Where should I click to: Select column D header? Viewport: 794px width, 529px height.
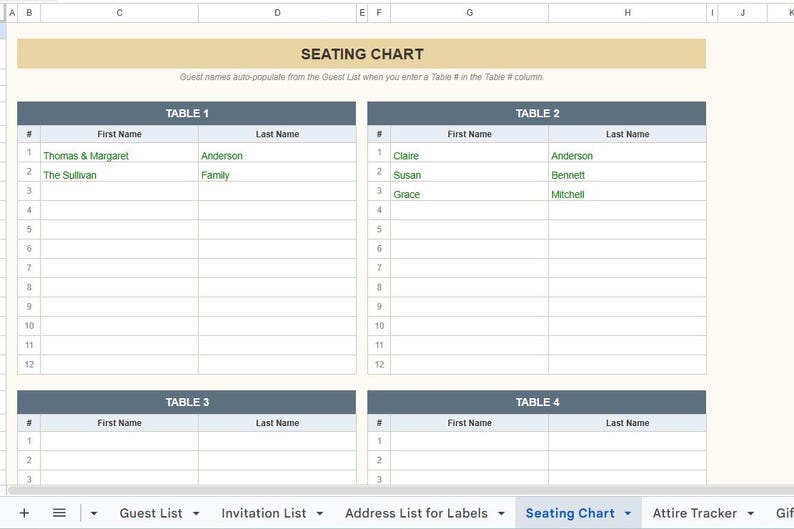pos(277,13)
